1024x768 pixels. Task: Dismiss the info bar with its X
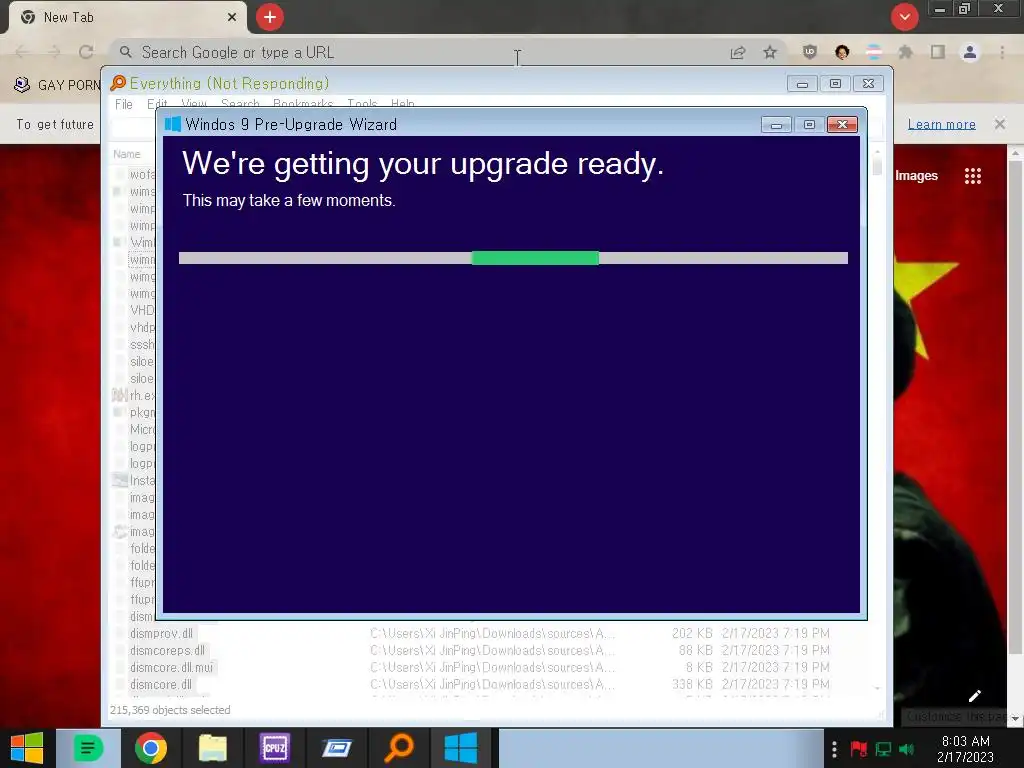click(1000, 124)
